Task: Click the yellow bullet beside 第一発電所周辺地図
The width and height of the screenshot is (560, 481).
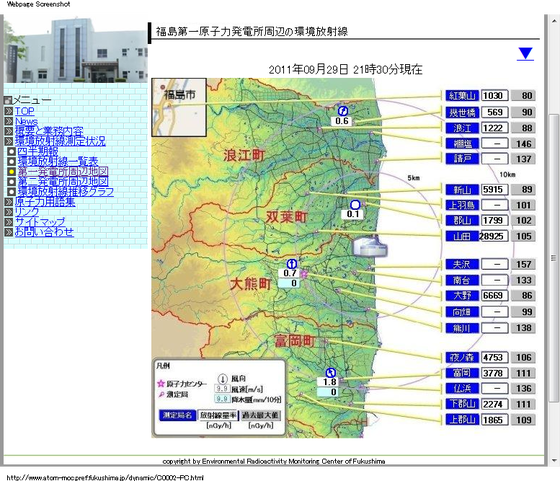Action: tap(11, 171)
